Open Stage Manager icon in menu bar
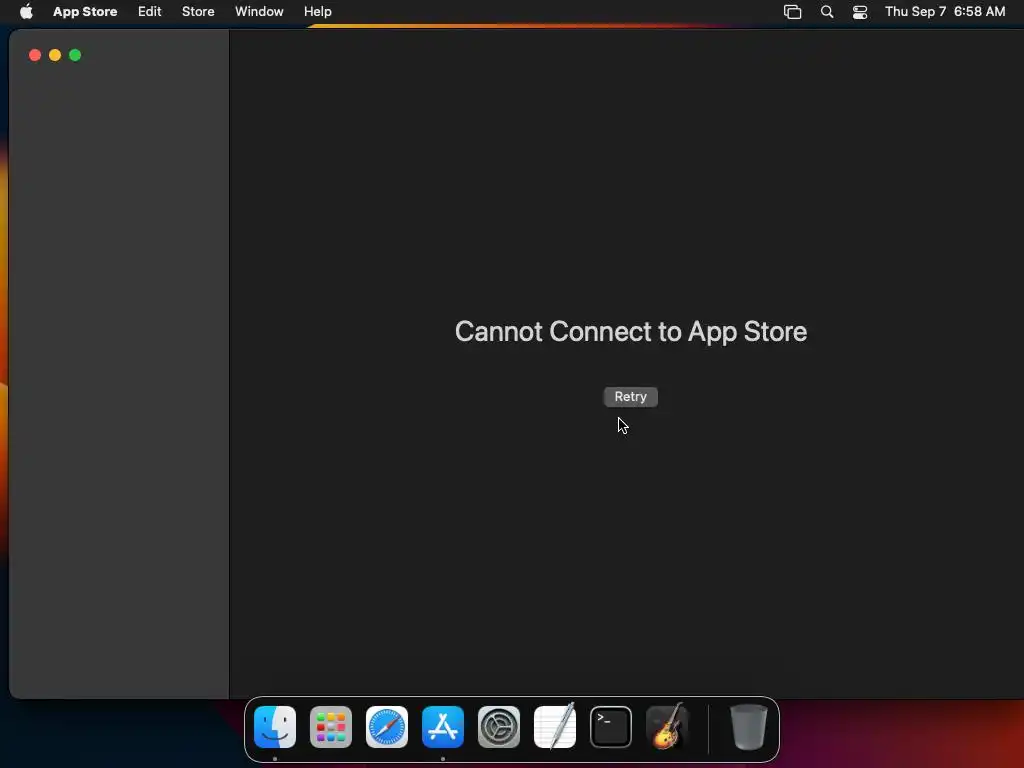This screenshot has width=1024, height=768. [792, 12]
